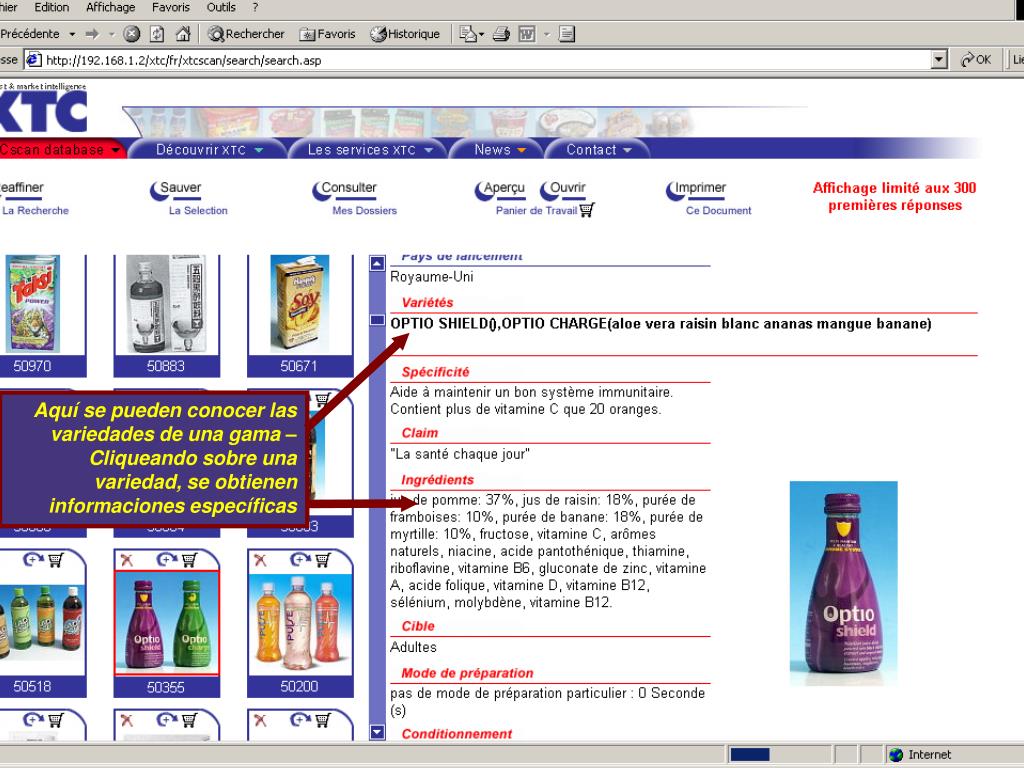
Task: Click the Discuss page toolbar icon
Action: [567, 34]
